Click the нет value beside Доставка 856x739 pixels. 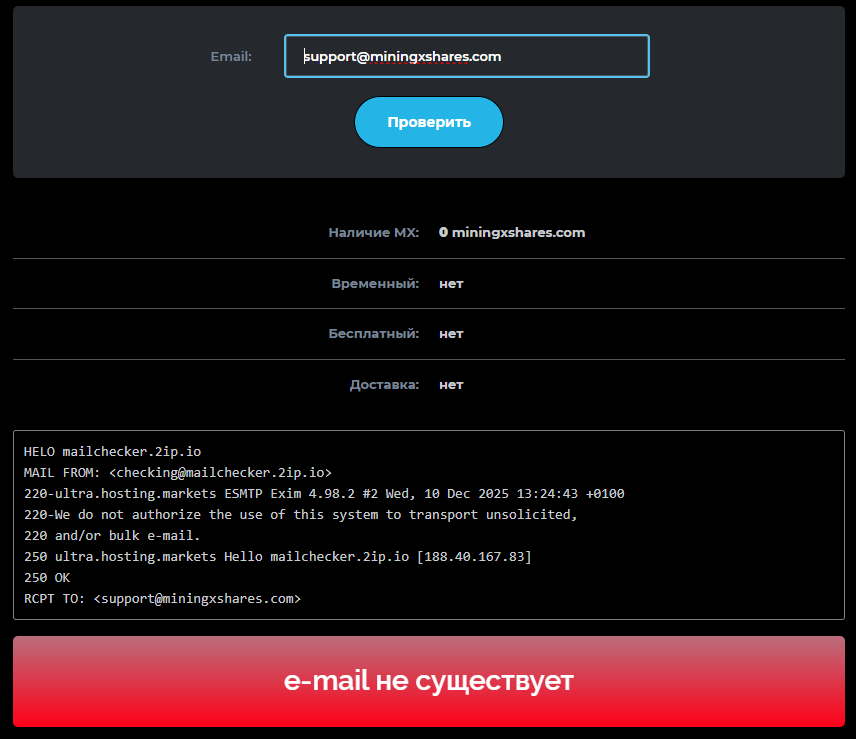(x=451, y=385)
